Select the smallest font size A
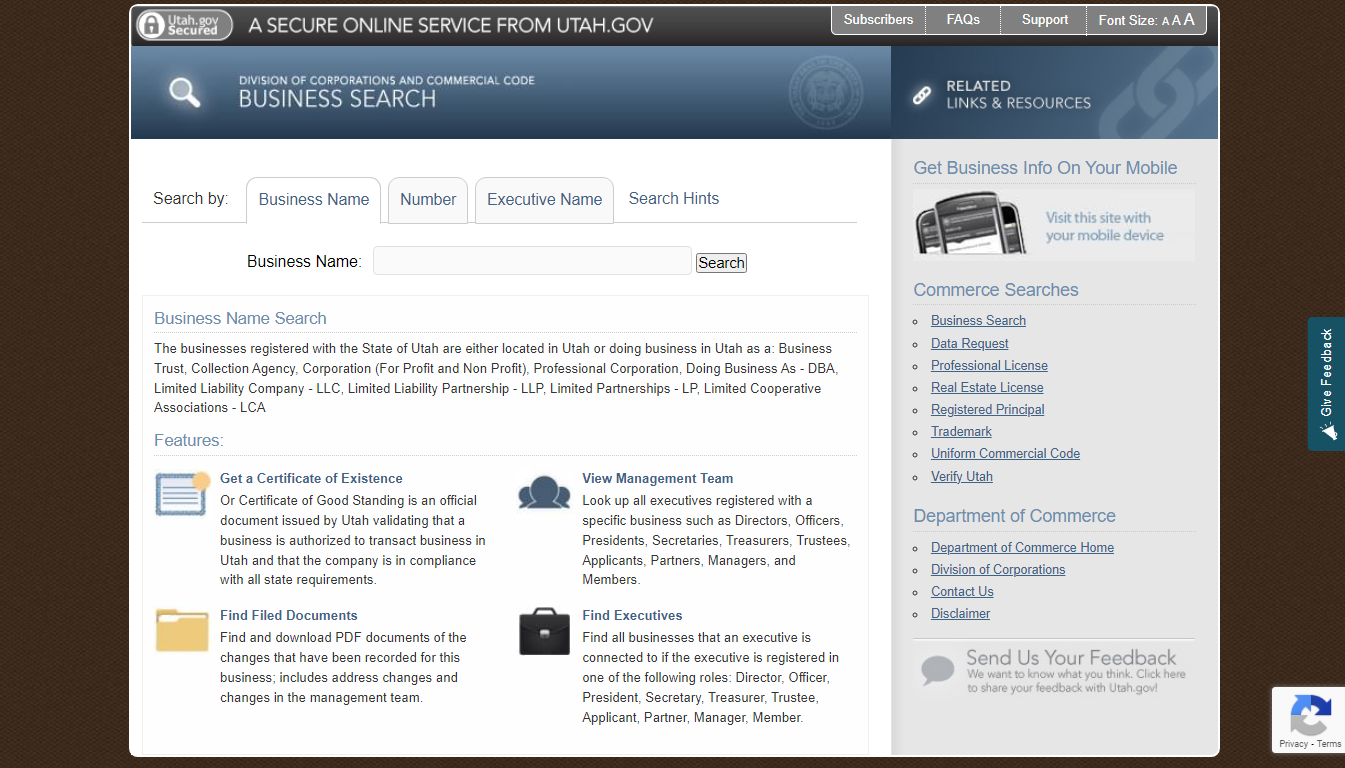This screenshot has width=1345, height=768. point(1165,21)
